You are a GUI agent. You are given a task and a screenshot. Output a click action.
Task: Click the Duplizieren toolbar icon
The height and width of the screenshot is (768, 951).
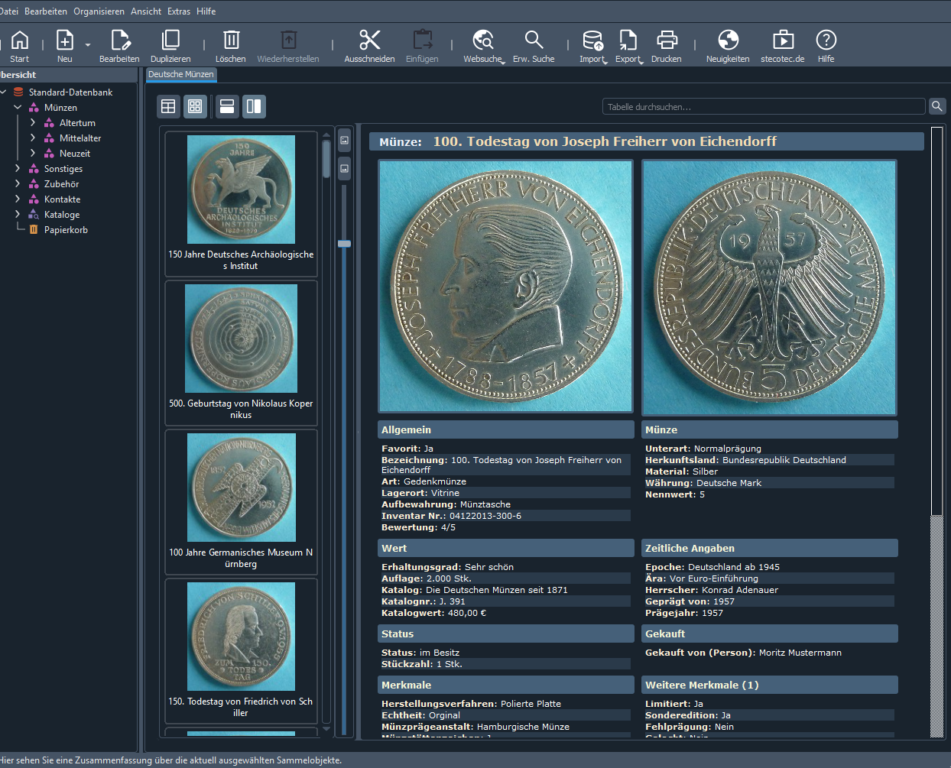click(170, 40)
